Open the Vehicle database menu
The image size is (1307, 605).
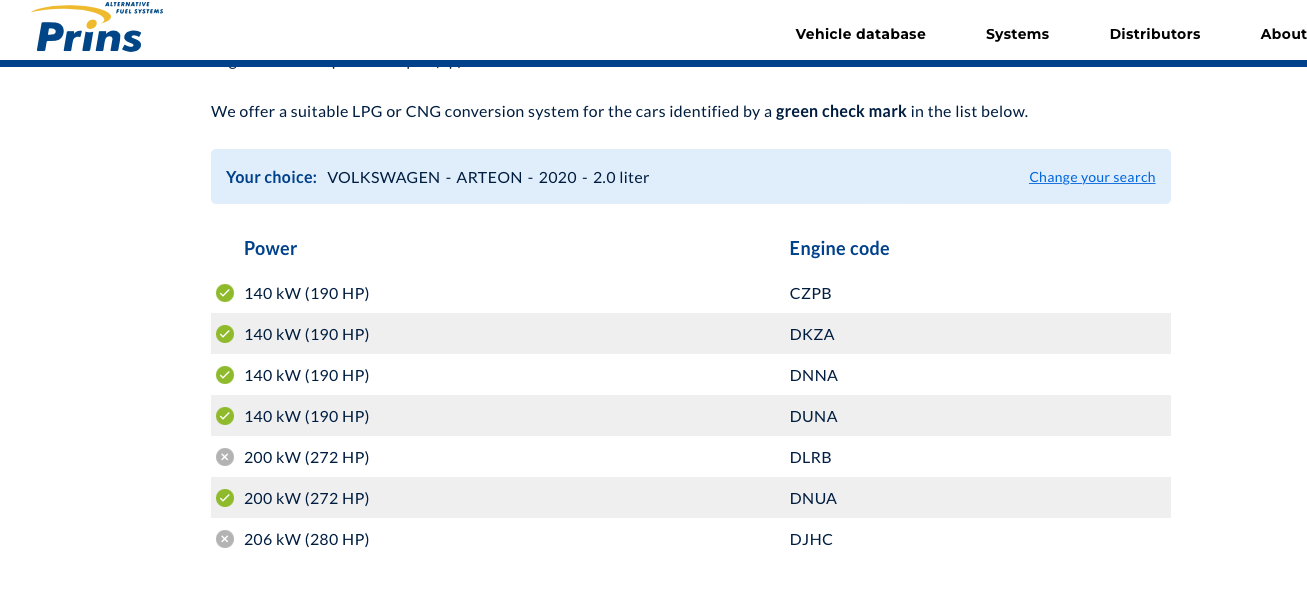click(860, 34)
